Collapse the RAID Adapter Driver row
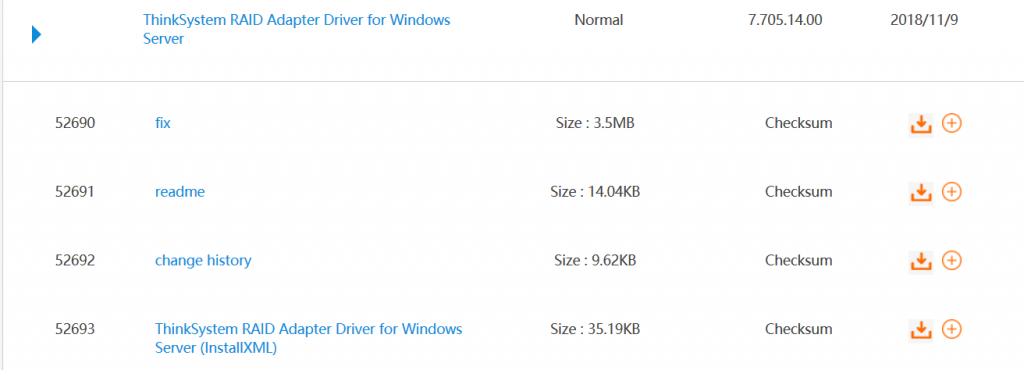Screen dimensions: 1024x370 pyautogui.click(x=37, y=34)
